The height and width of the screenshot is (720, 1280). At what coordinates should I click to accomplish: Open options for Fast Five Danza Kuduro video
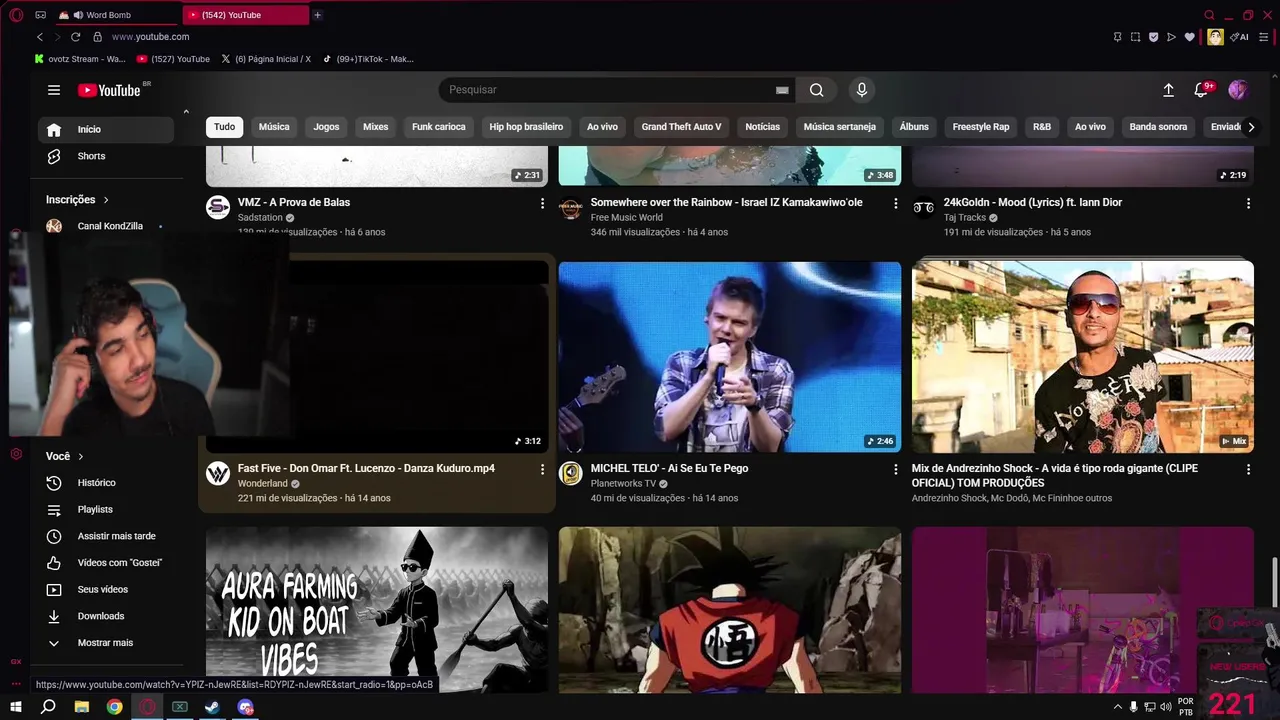pyautogui.click(x=543, y=469)
